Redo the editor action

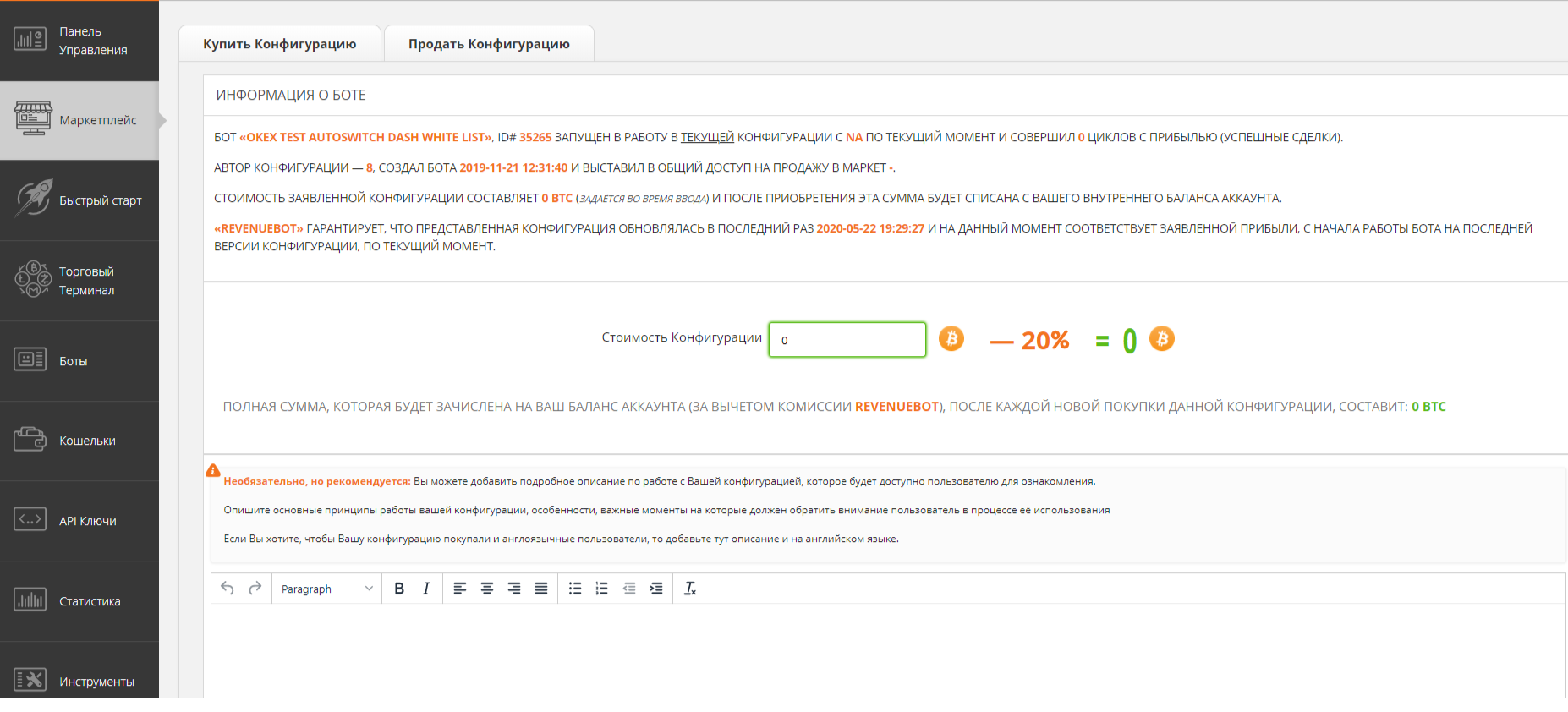255,589
